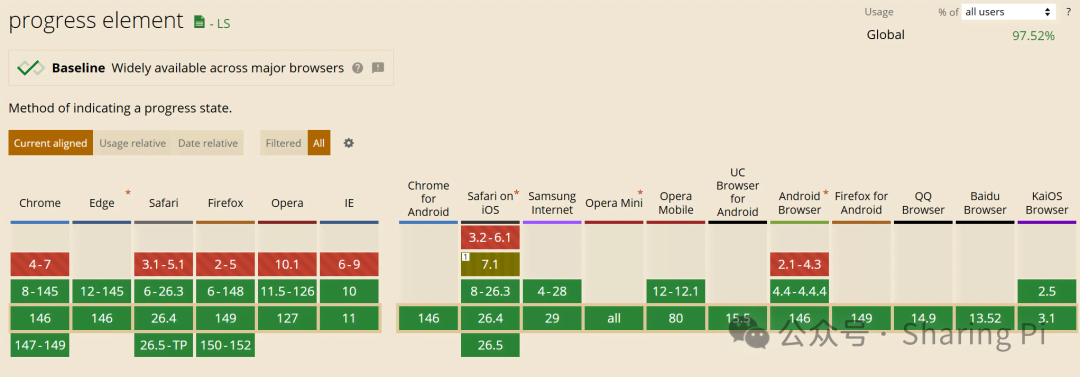Viewport: 1080px width, 377px height.
Task: Click the usage help question mark
Action: point(1068,12)
